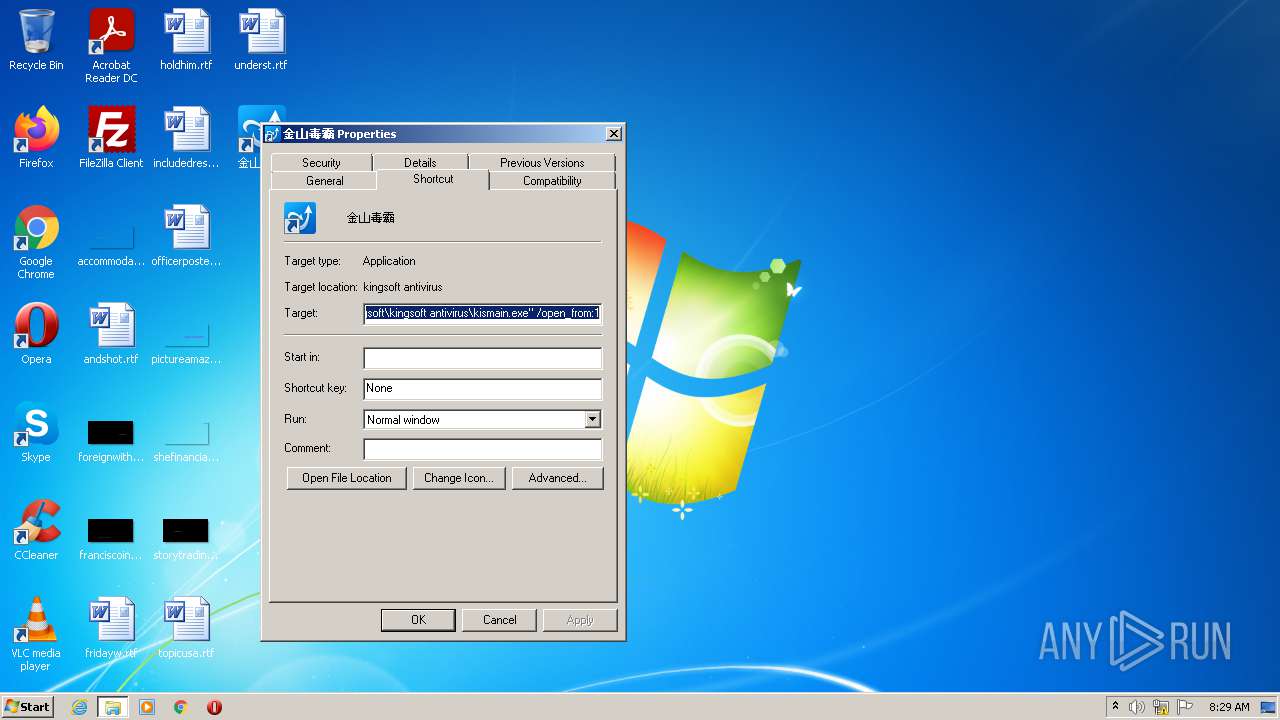The height and width of the screenshot is (720, 1280).
Task: Select the andshot.rtf file icon
Action: coord(111,334)
